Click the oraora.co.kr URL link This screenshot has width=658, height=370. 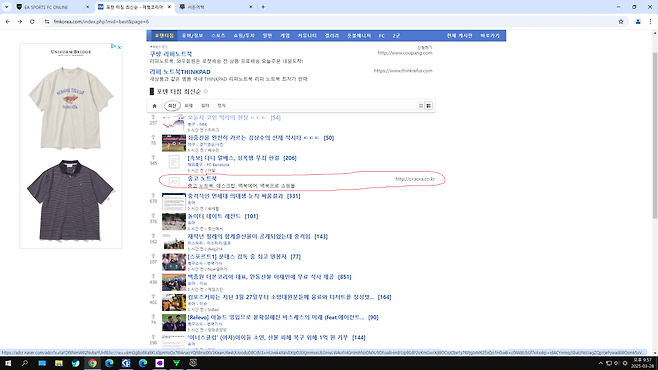point(415,179)
